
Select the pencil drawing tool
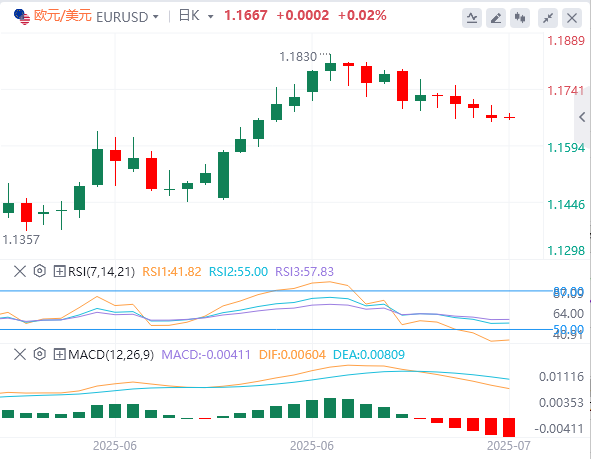click(x=496, y=17)
